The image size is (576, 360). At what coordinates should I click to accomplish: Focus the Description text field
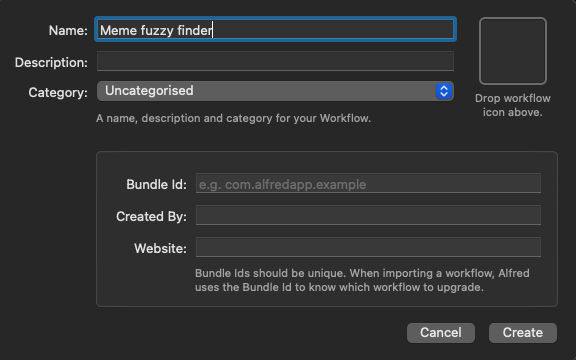275,61
